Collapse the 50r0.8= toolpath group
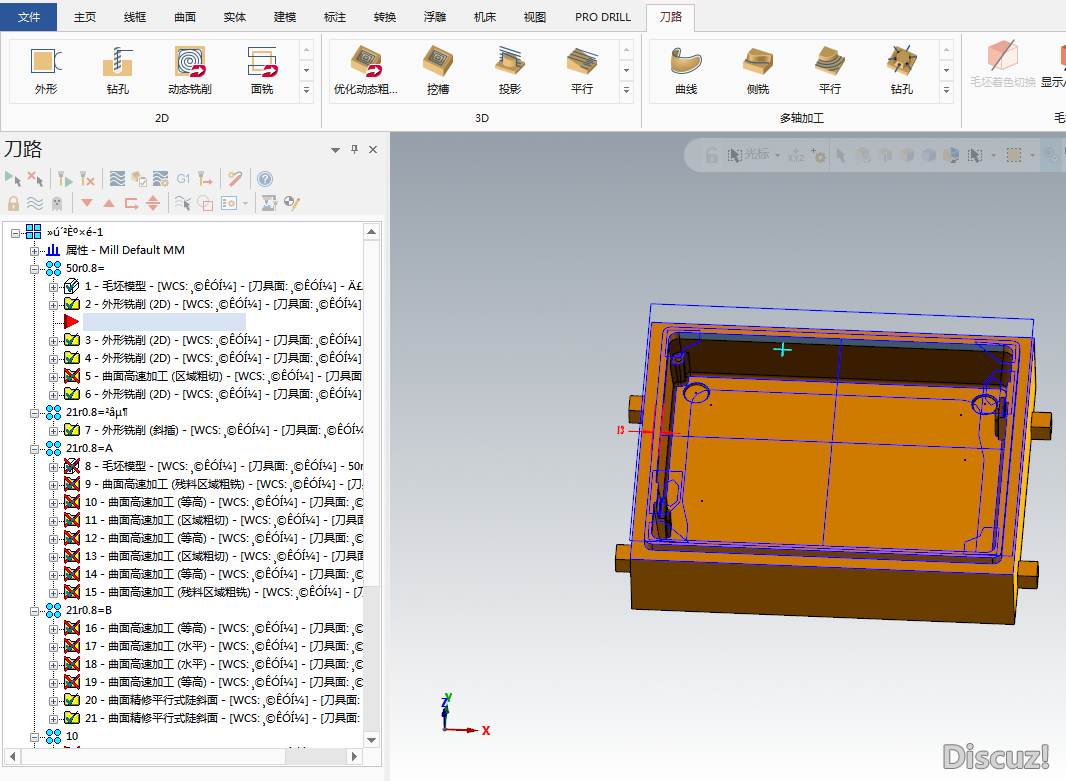The height and width of the screenshot is (781, 1066). 34,268
